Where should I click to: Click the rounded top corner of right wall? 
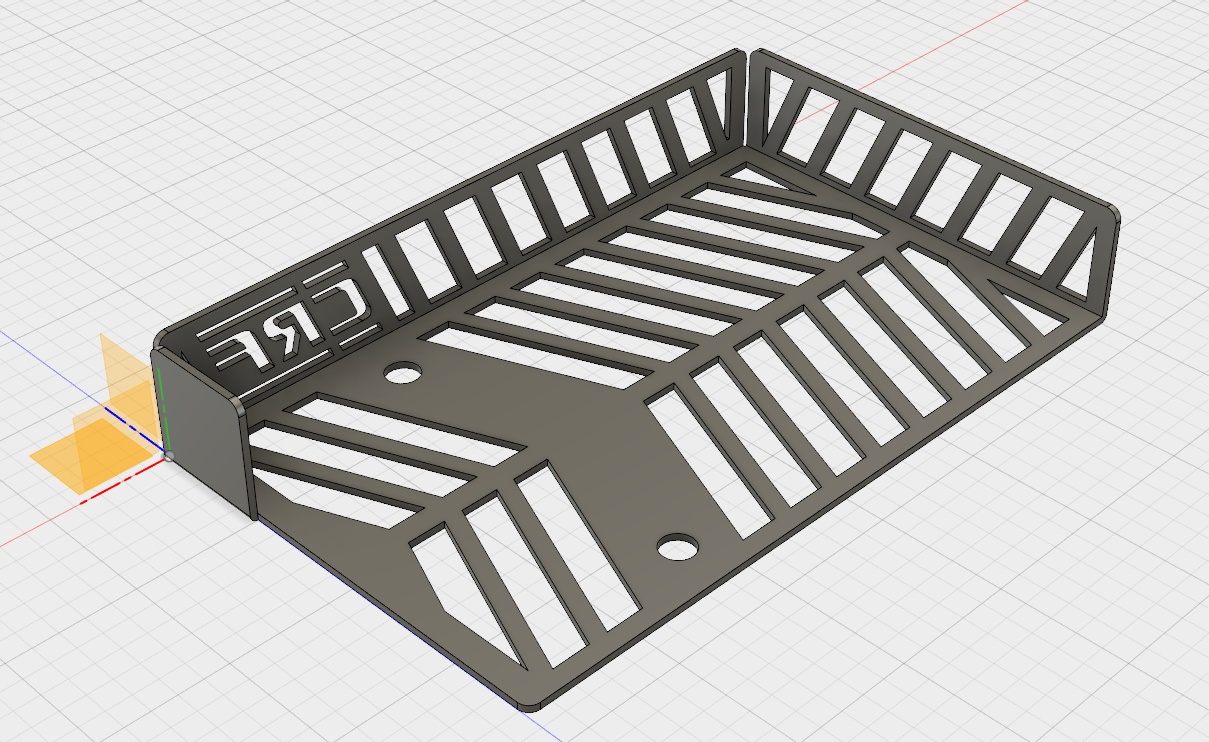[1113, 212]
